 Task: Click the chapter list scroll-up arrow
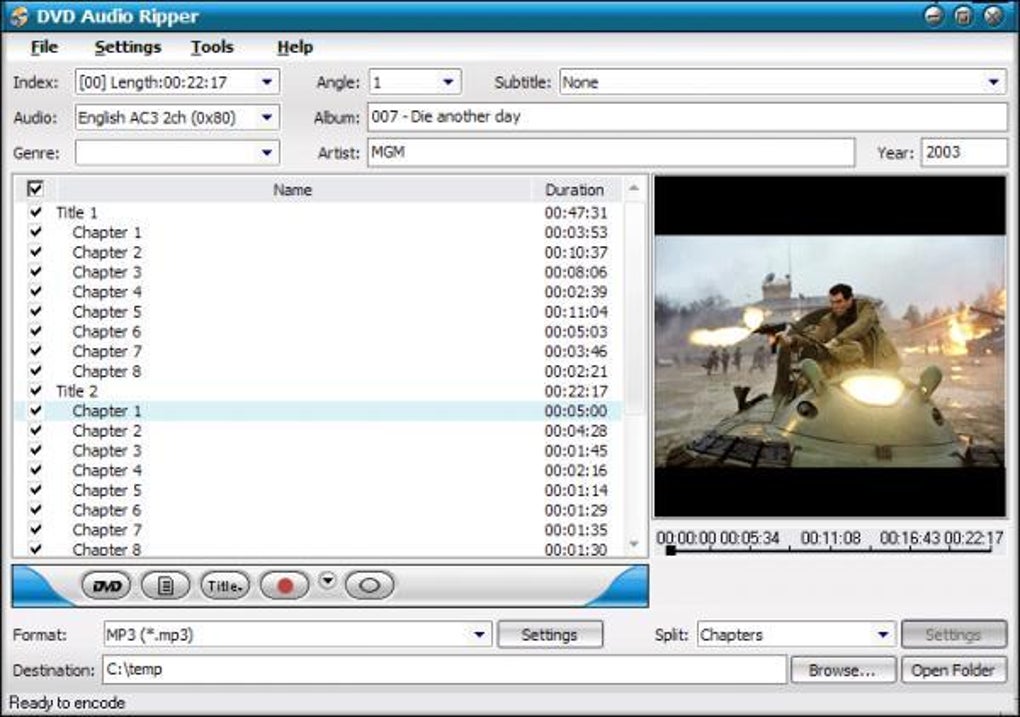click(x=634, y=189)
